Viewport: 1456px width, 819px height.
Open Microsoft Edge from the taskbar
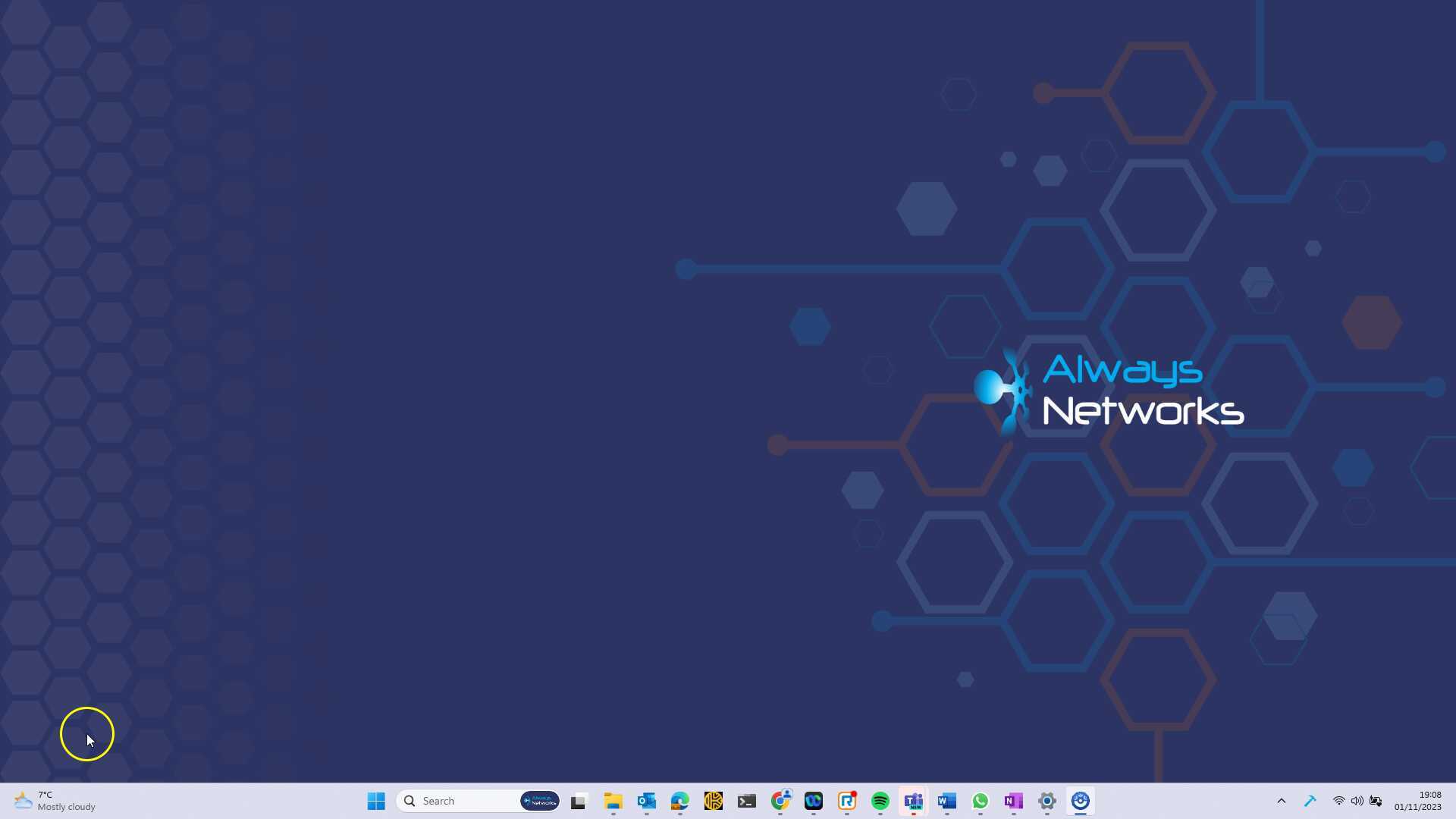pyautogui.click(x=679, y=801)
